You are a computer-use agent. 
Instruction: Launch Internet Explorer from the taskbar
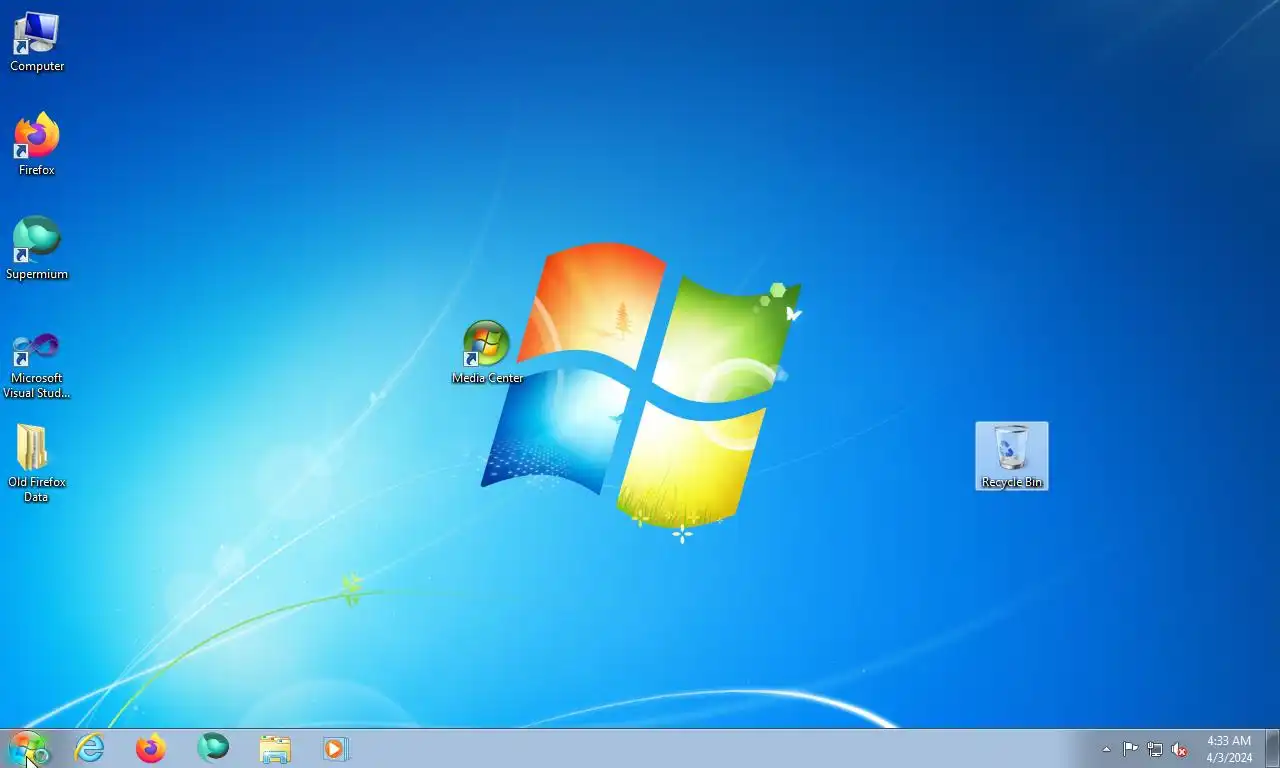pos(90,748)
